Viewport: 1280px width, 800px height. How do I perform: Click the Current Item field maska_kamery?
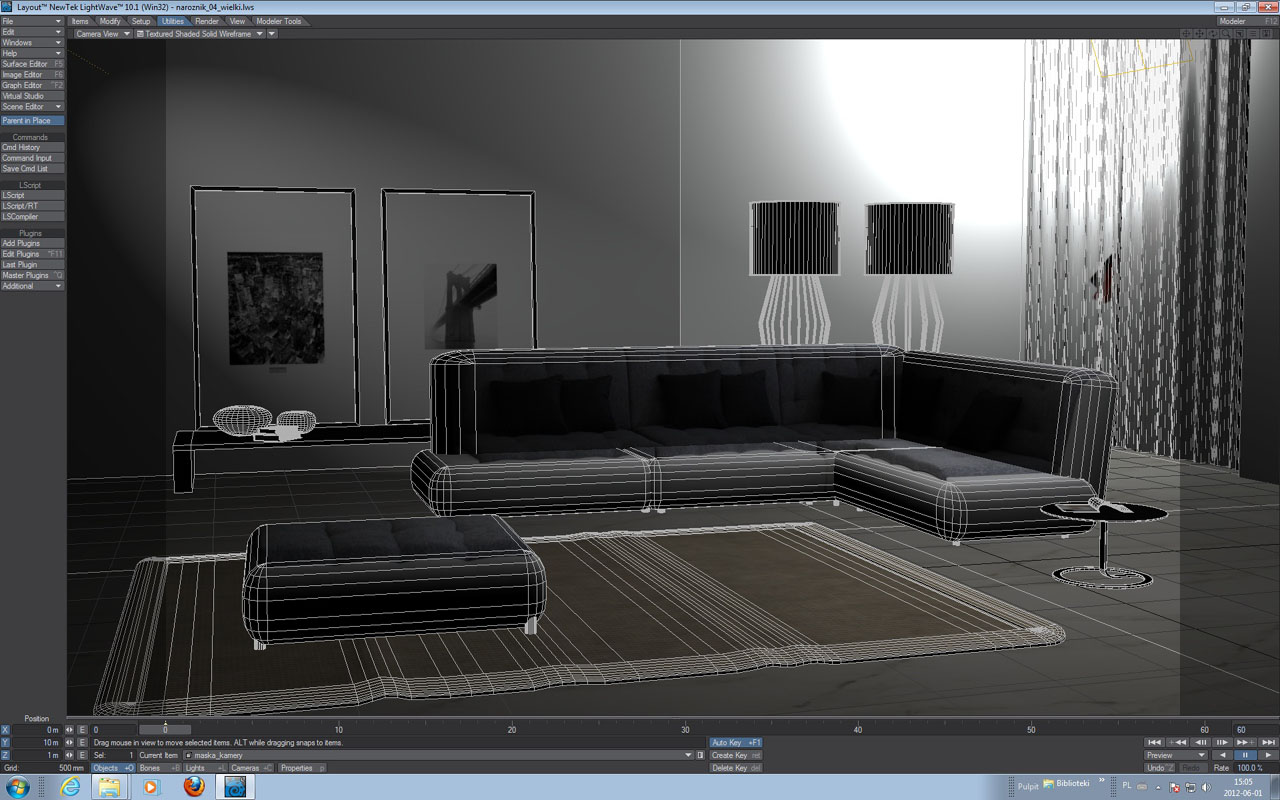tap(437, 755)
